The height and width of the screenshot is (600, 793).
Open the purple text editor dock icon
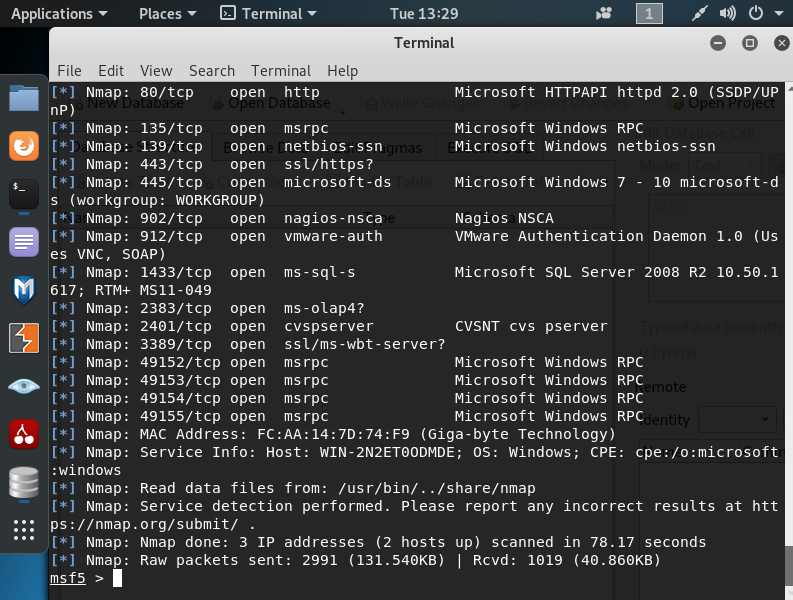coord(24,243)
